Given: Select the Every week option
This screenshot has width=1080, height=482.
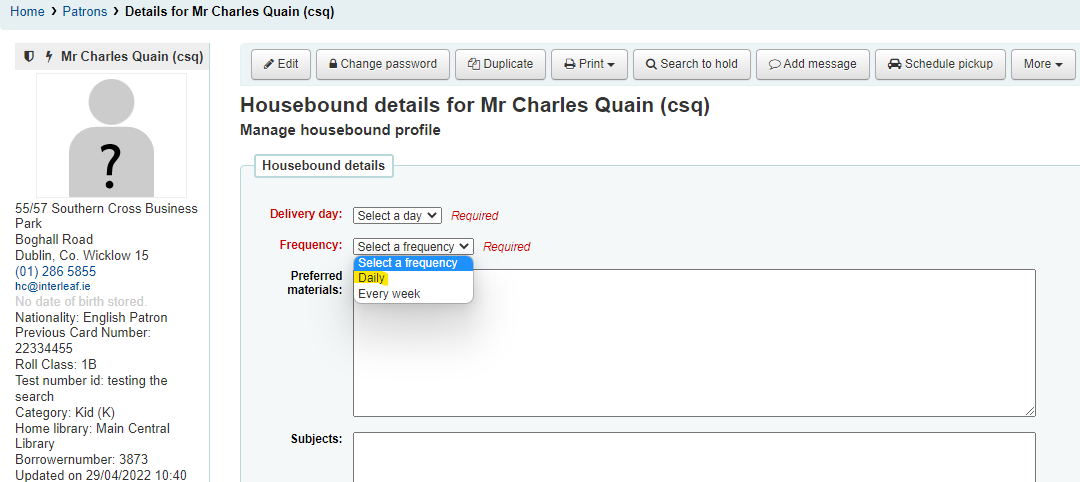Looking at the screenshot, I should coord(389,294).
